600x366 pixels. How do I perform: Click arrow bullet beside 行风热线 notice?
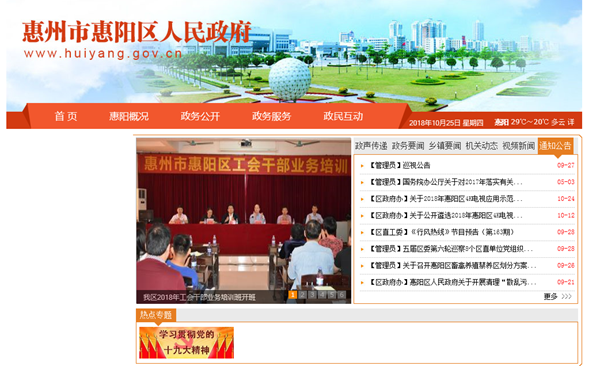coord(362,232)
